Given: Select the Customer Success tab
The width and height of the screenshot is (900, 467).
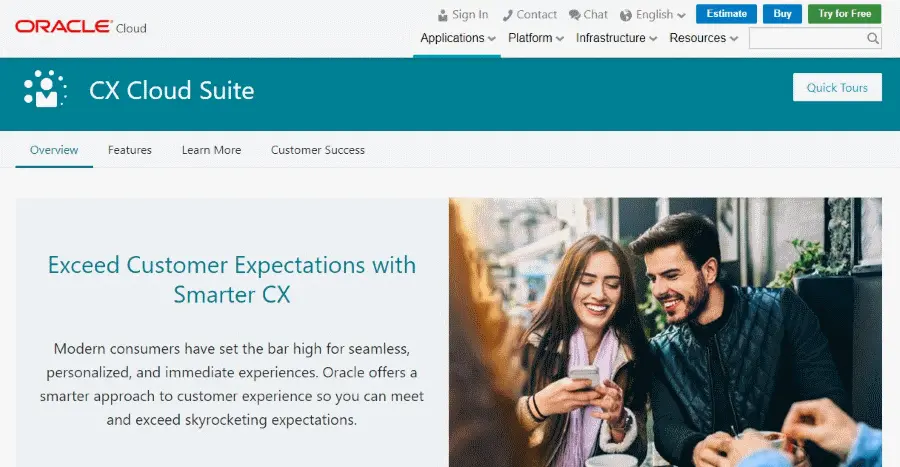Looking at the screenshot, I should click(x=317, y=150).
